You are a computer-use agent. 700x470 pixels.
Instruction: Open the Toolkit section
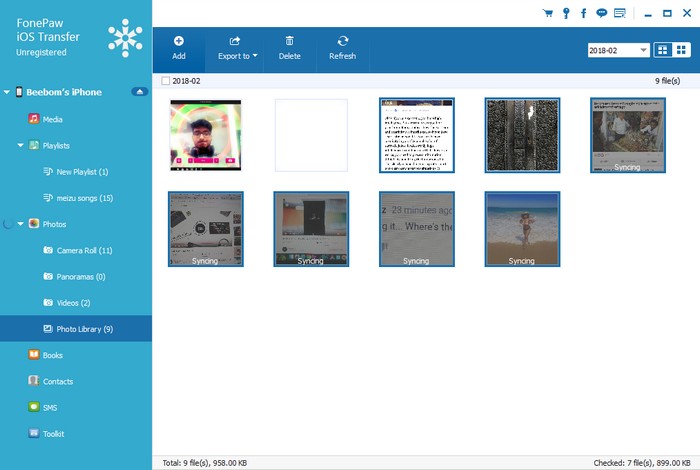pyautogui.click(x=54, y=433)
